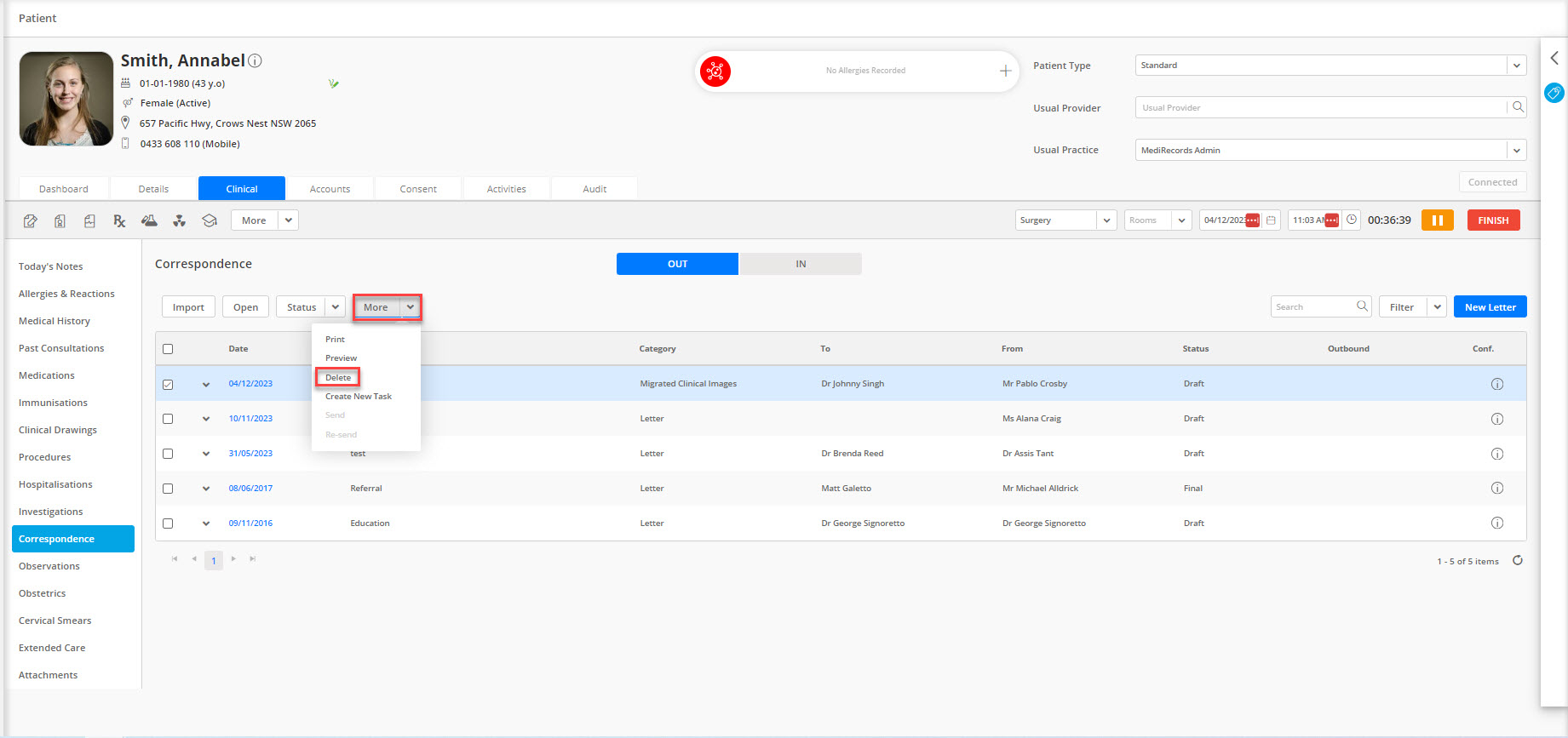The width and height of the screenshot is (1568, 738).
Task: Open the date calendar picker icon
Action: [1271, 220]
